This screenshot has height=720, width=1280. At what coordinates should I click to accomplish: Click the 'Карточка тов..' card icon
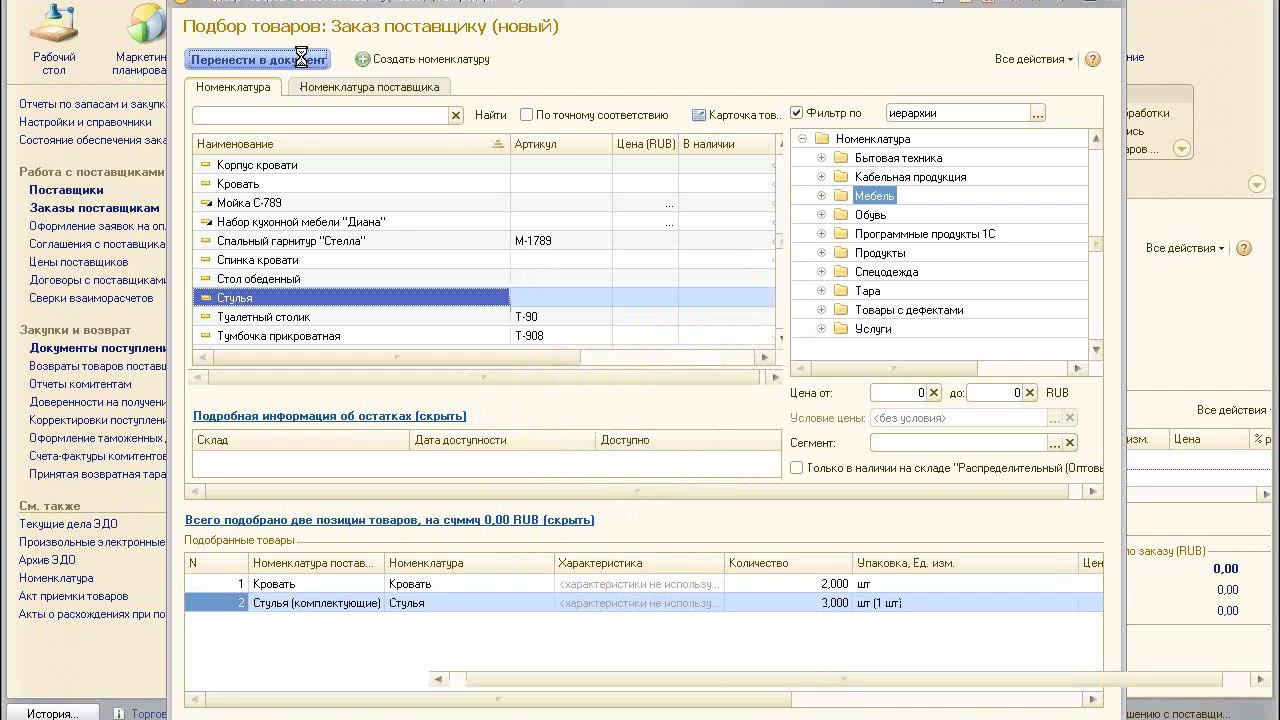(699, 116)
